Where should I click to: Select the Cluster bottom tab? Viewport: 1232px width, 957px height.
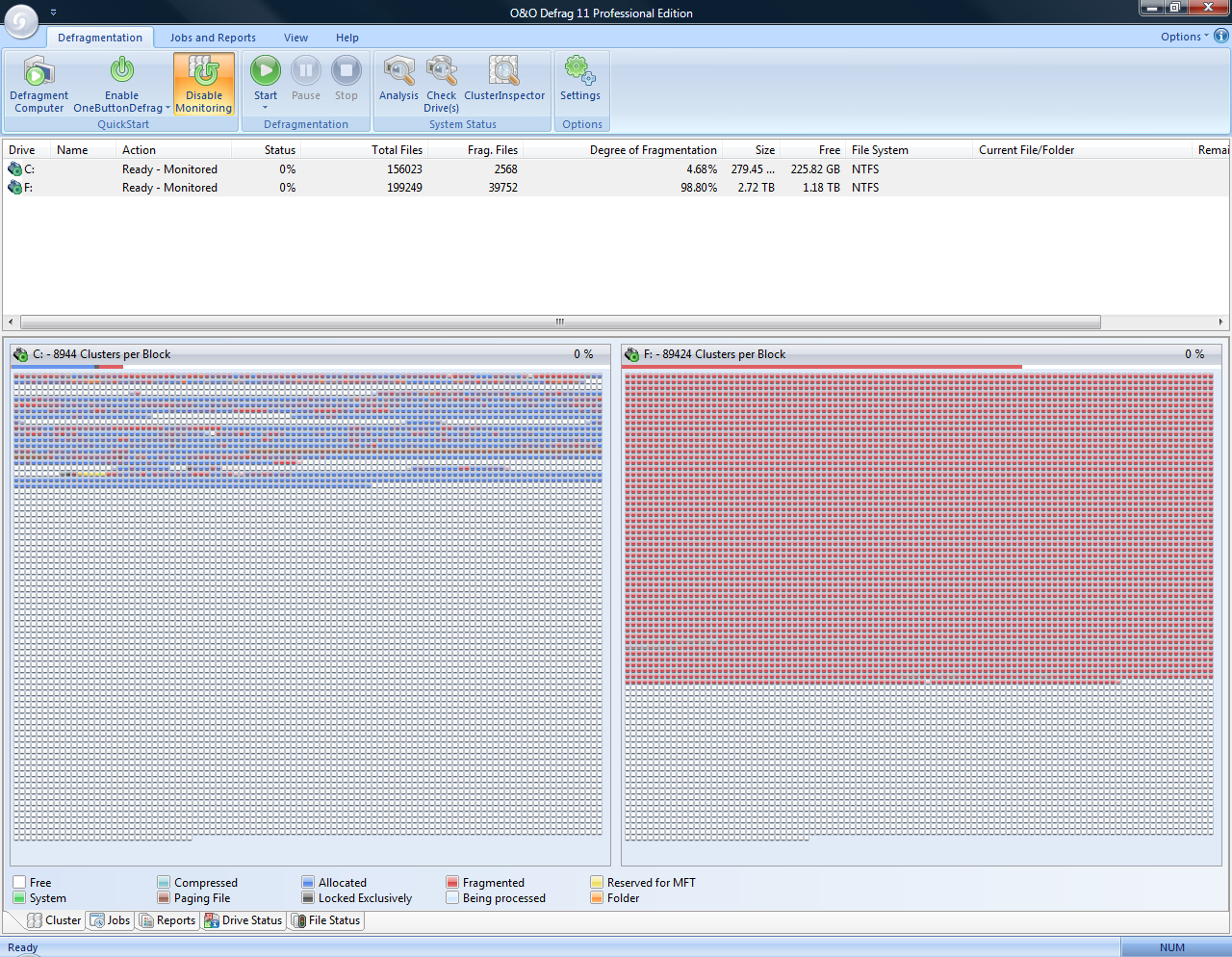click(x=54, y=920)
